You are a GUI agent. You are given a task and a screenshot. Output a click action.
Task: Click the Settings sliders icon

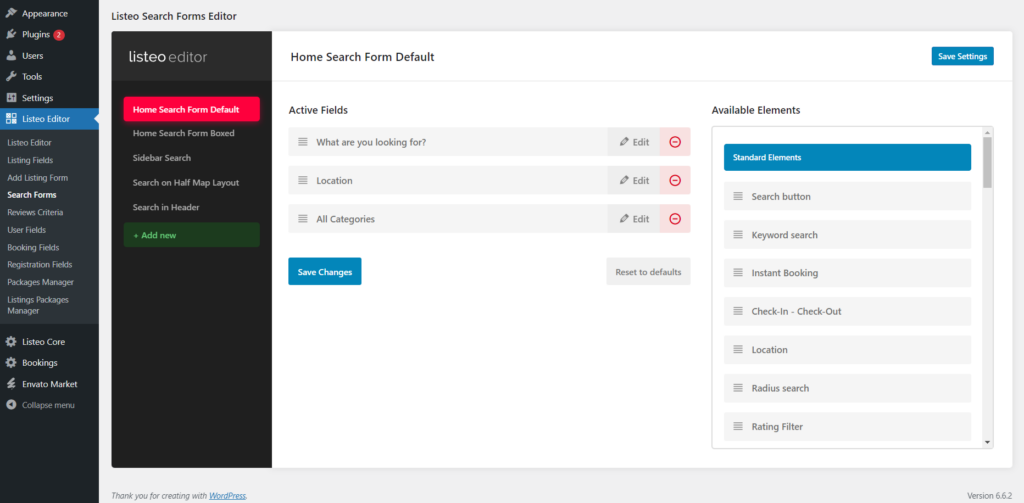11,98
